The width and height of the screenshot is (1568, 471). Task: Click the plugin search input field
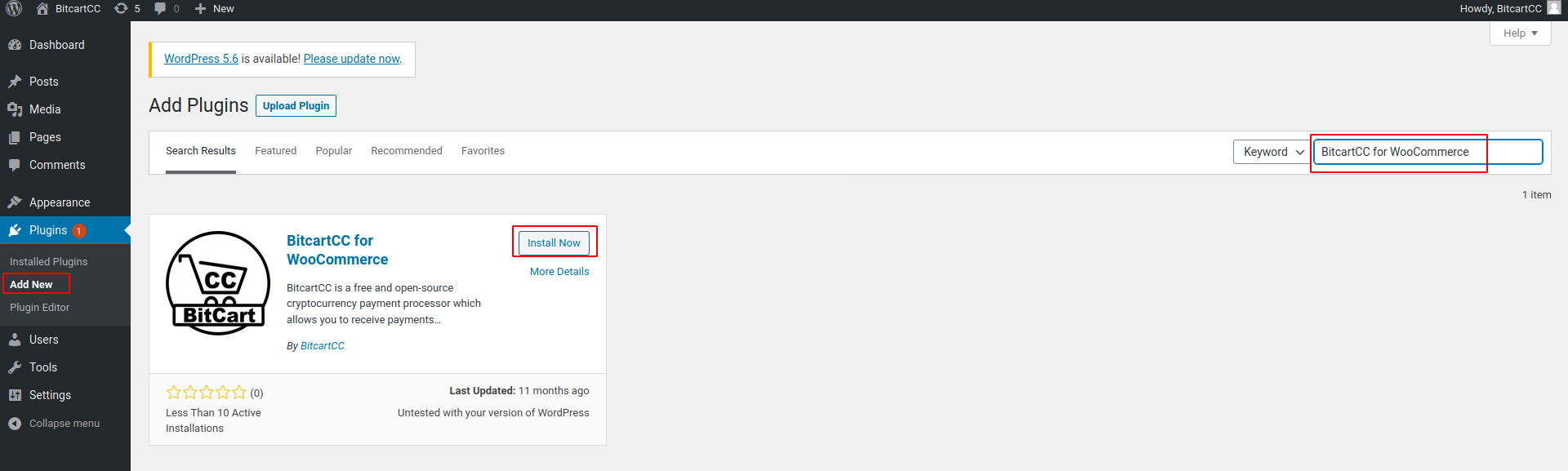point(1428,152)
